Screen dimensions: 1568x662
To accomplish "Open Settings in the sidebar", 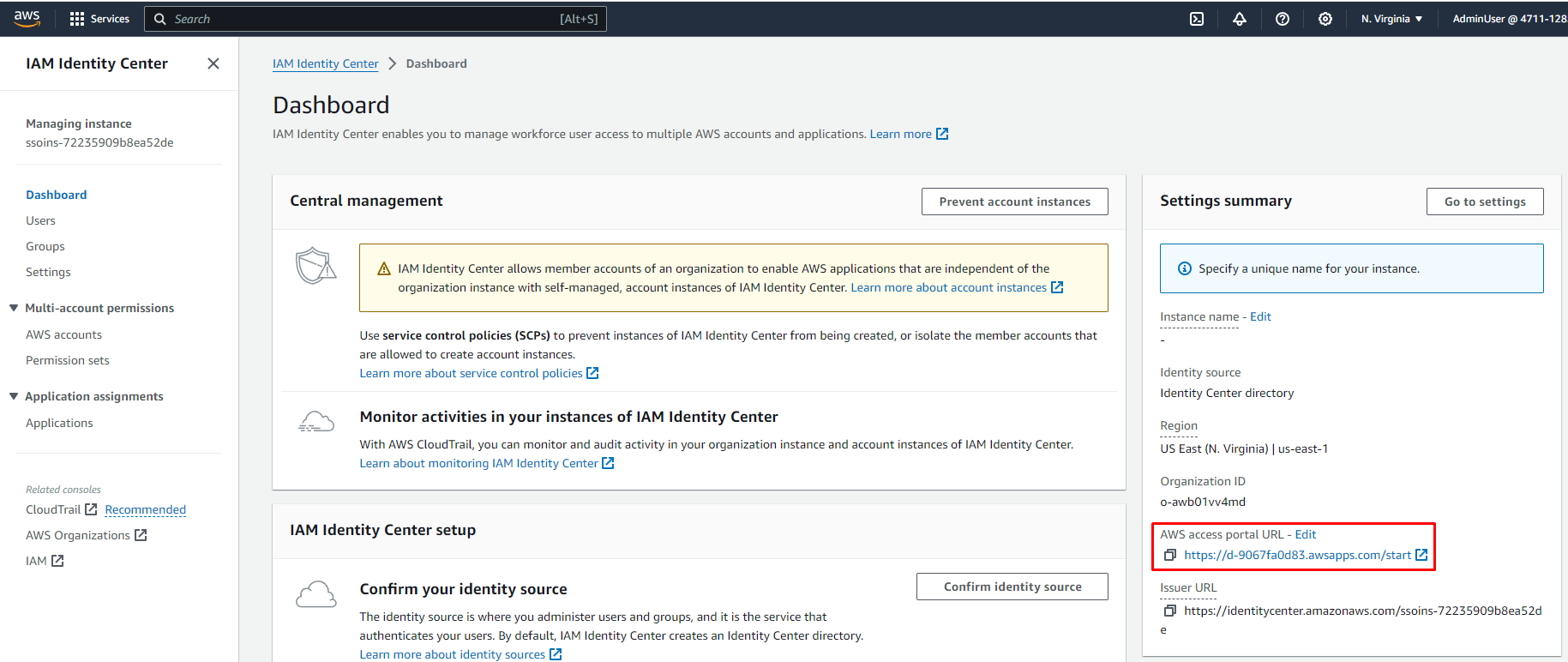I will point(48,272).
